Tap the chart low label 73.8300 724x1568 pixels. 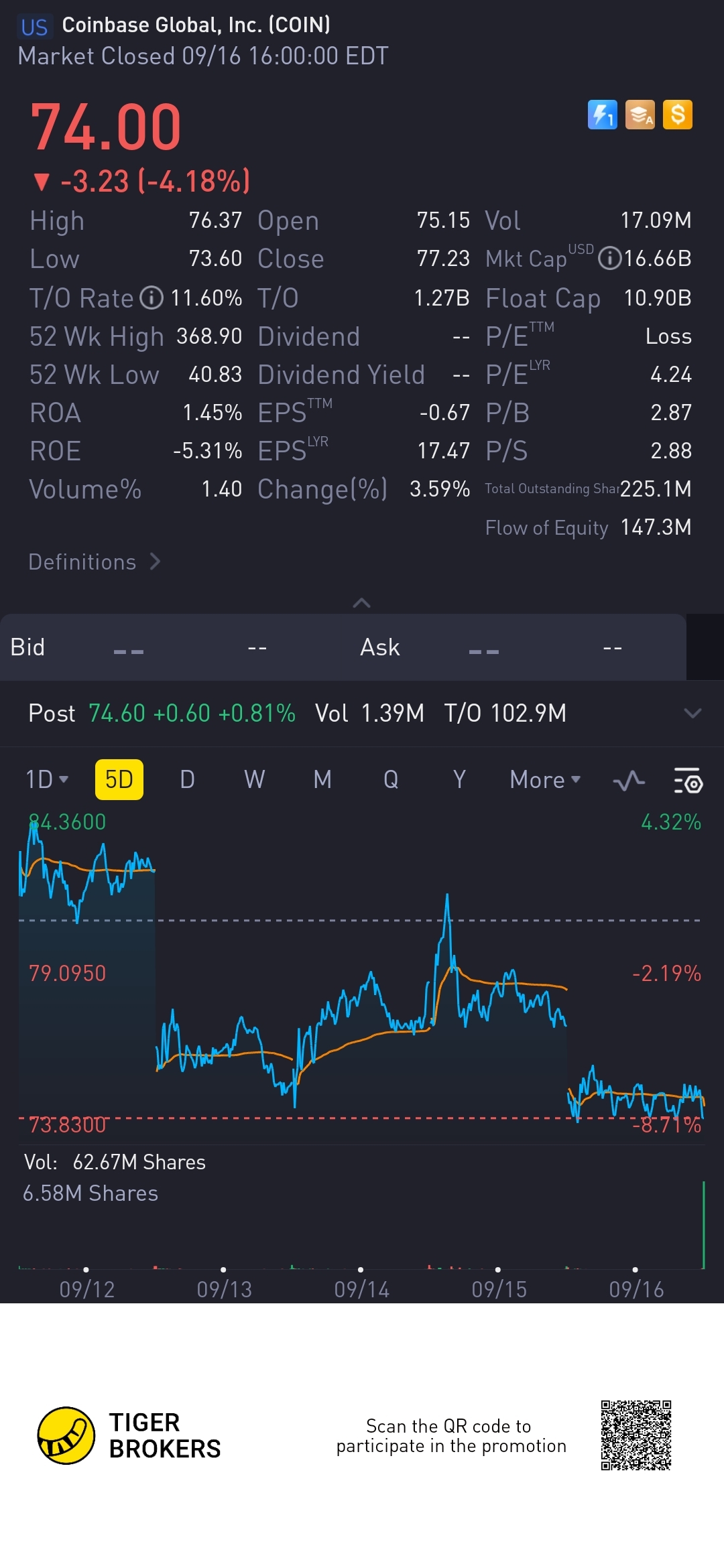pyautogui.click(x=67, y=1124)
